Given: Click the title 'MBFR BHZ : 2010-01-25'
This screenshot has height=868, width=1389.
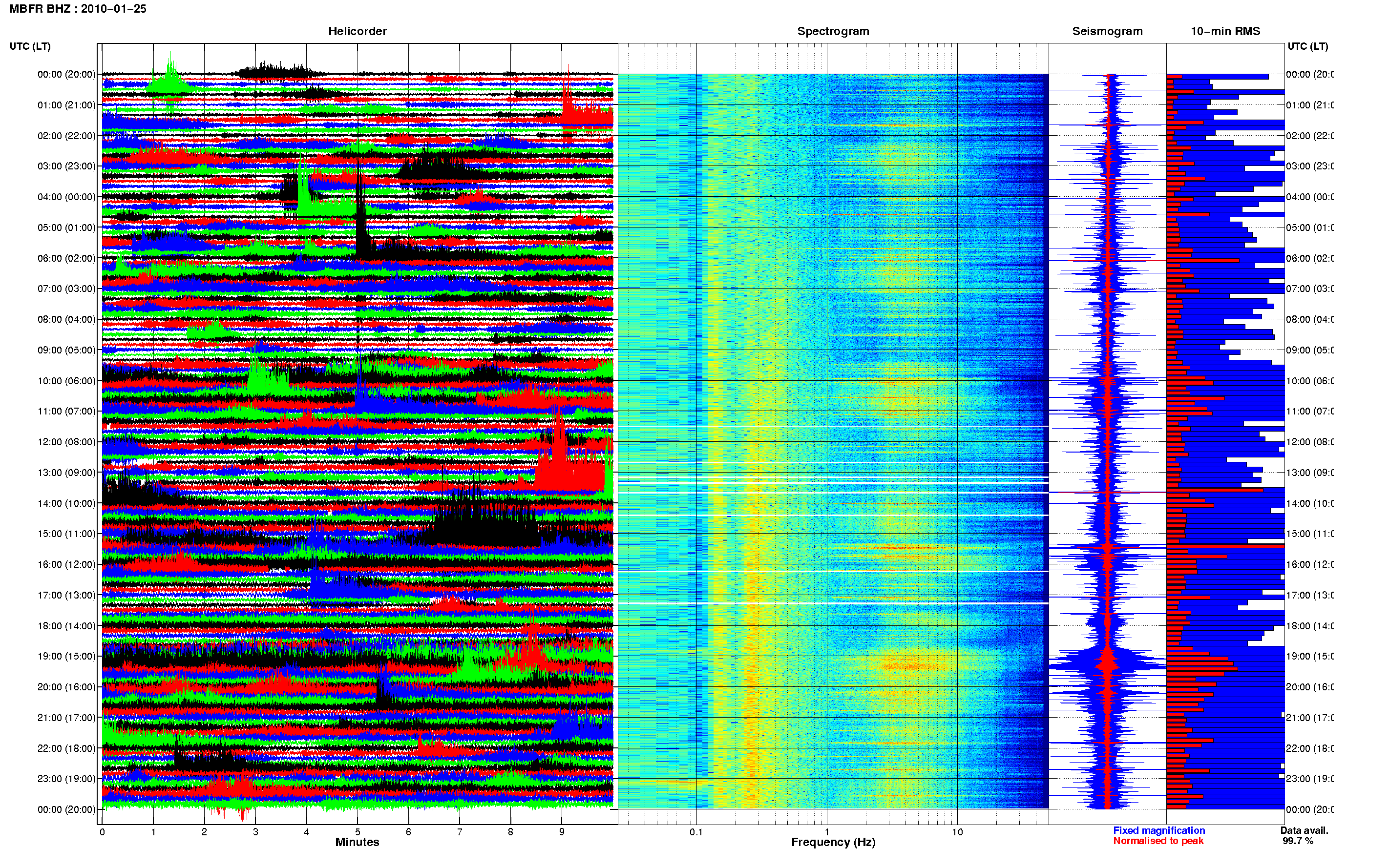Looking at the screenshot, I should pos(78,9).
